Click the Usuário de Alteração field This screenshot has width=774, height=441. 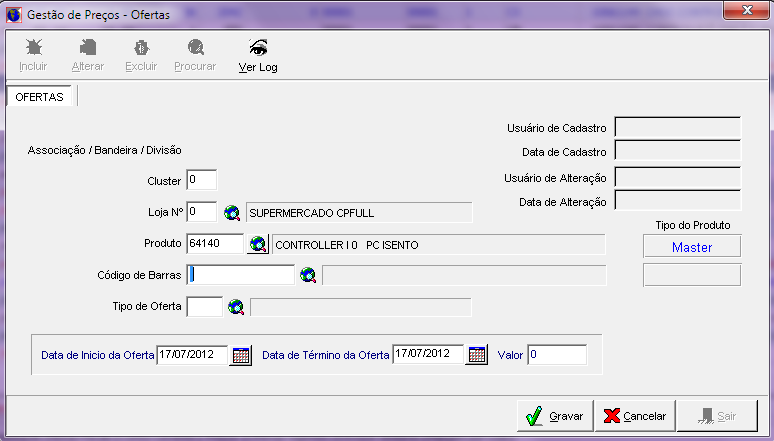coord(678,177)
